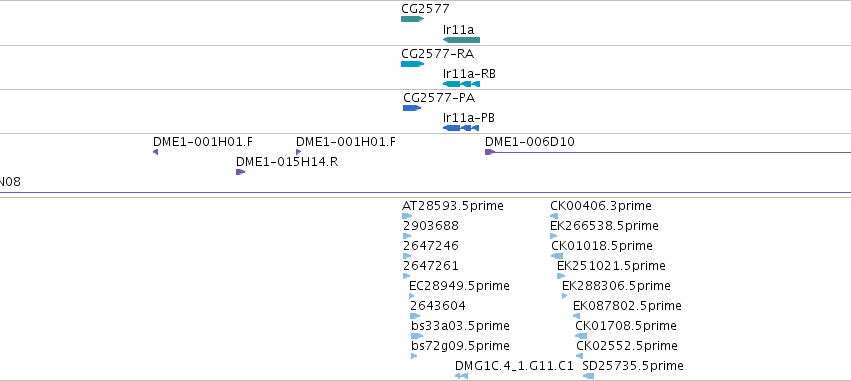Image resolution: width=851 pixels, height=381 pixels.
Task: Click the DME1-006D10 clone start arrow
Action: pyautogui.click(x=490, y=152)
